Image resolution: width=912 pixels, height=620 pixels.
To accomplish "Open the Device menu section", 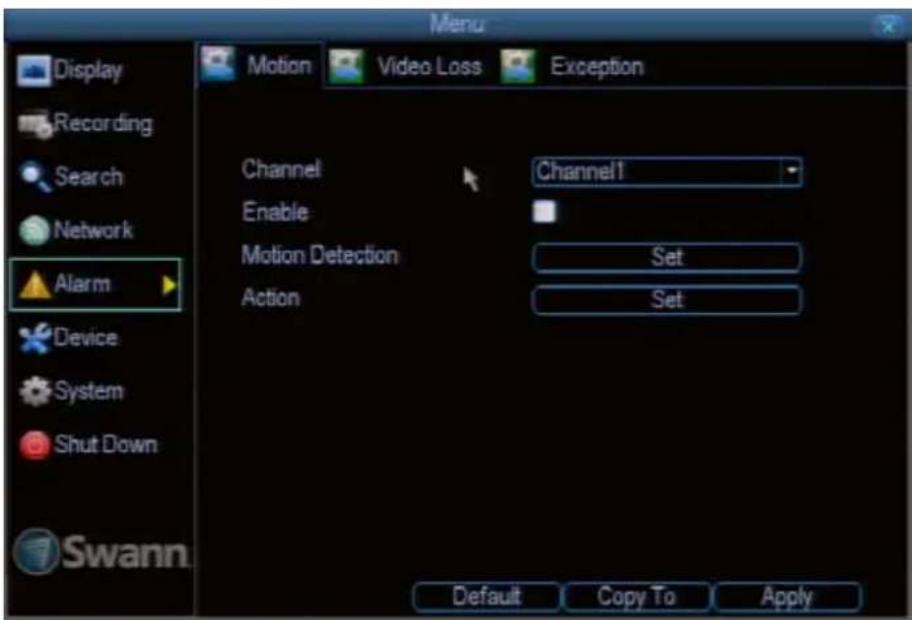I will [x=69, y=338].
